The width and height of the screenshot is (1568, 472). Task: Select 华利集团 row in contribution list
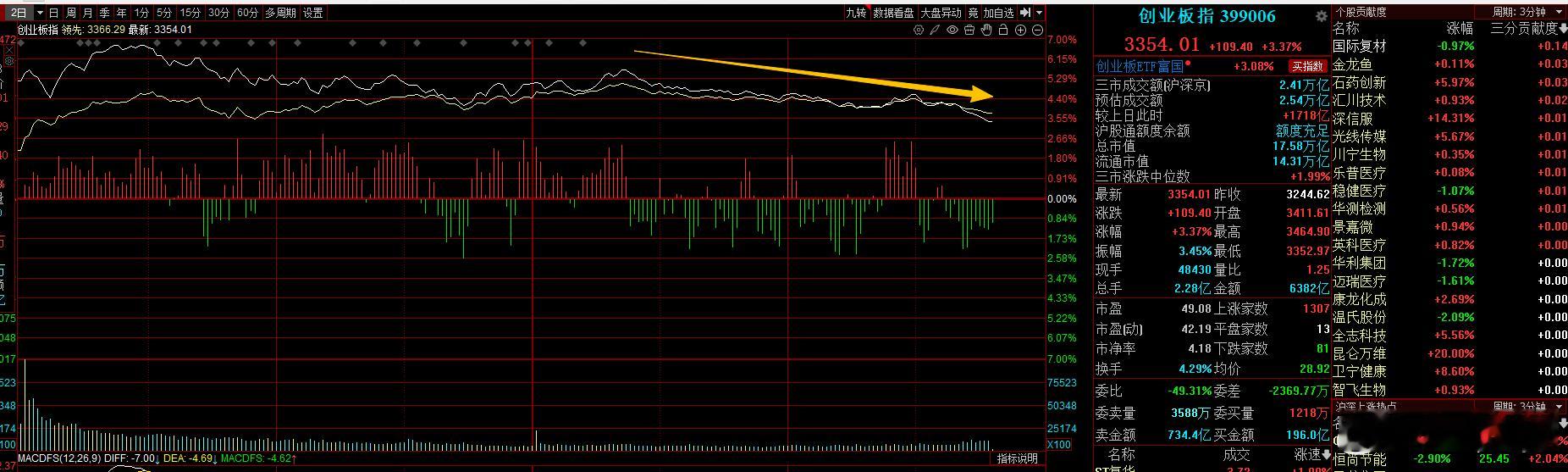pyautogui.click(x=1449, y=263)
